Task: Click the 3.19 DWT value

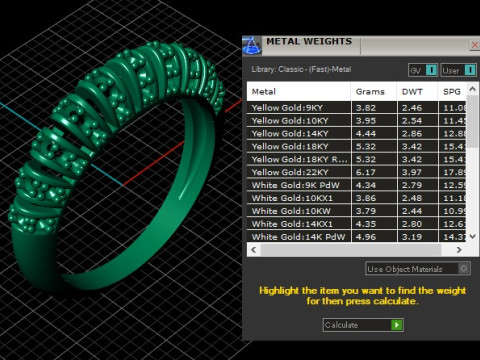Action: pyautogui.click(x=412, y=237)
